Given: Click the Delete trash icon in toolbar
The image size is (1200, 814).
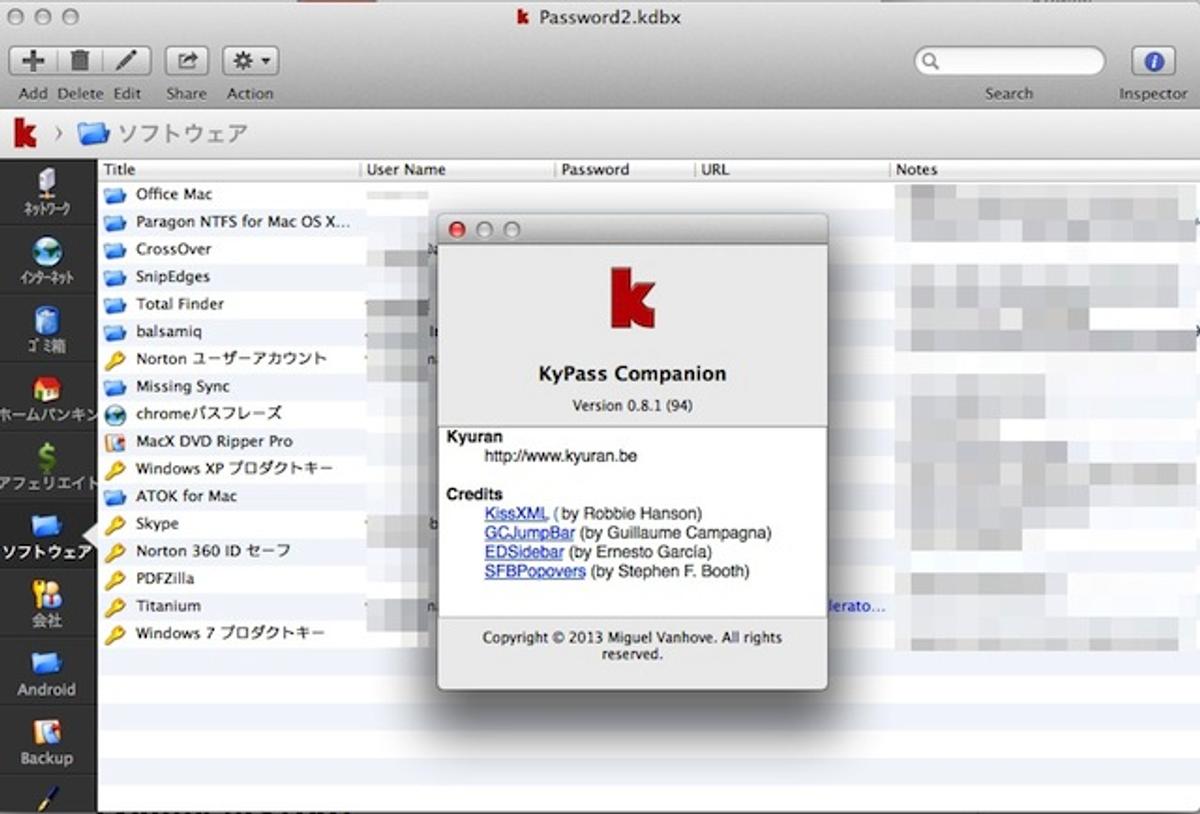Looking at the screenshot, I should [x=80, y=61].
